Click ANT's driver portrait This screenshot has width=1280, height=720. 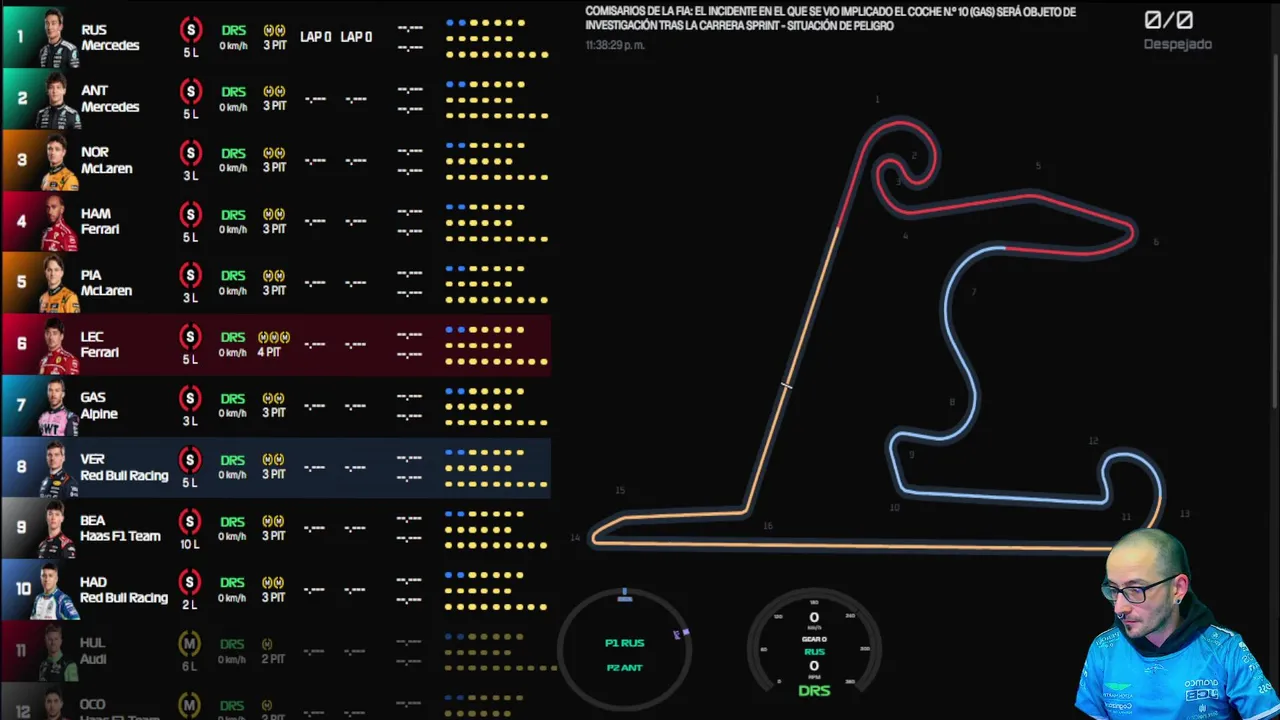pyautogui.click(x=59, y=99)
